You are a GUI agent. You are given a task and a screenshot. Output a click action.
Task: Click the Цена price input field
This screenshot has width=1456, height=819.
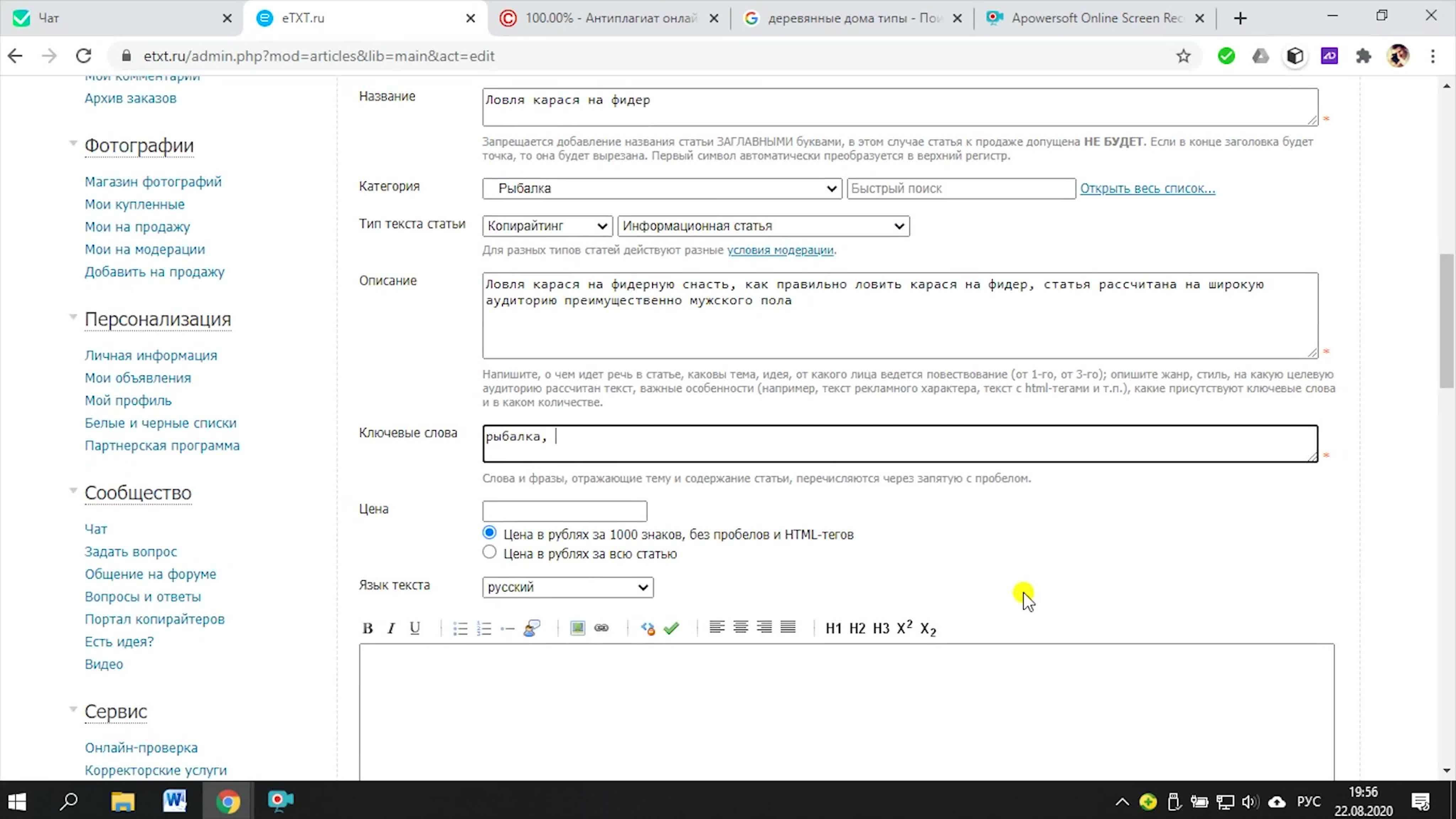(x=564, y=511)
